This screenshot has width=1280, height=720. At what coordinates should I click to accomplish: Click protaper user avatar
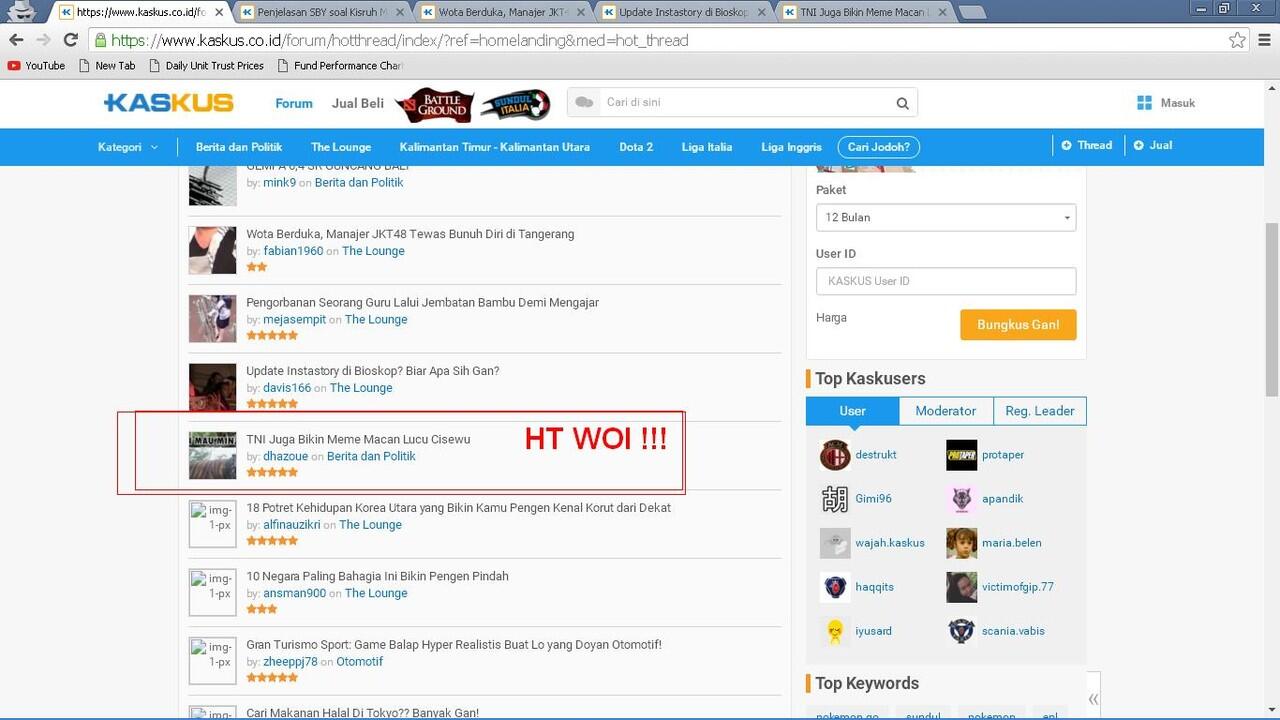pyautogui.click(x=962, y=455)
